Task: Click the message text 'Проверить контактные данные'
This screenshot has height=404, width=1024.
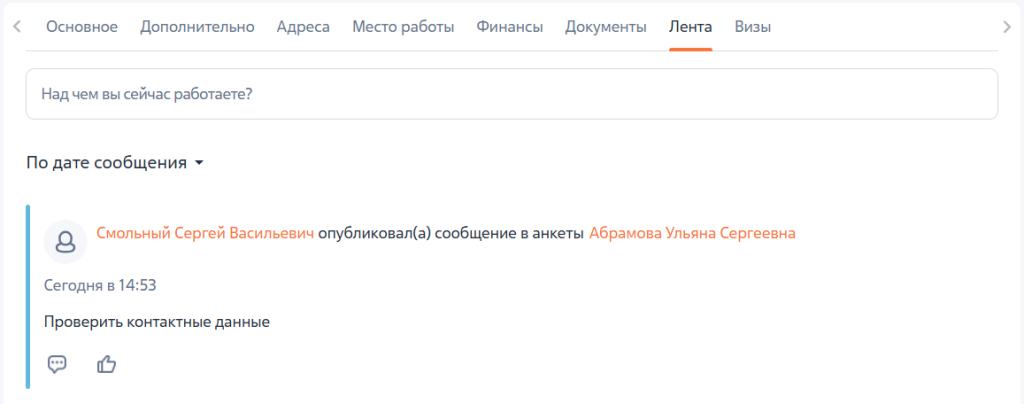Action: click(x=157, y=322)
